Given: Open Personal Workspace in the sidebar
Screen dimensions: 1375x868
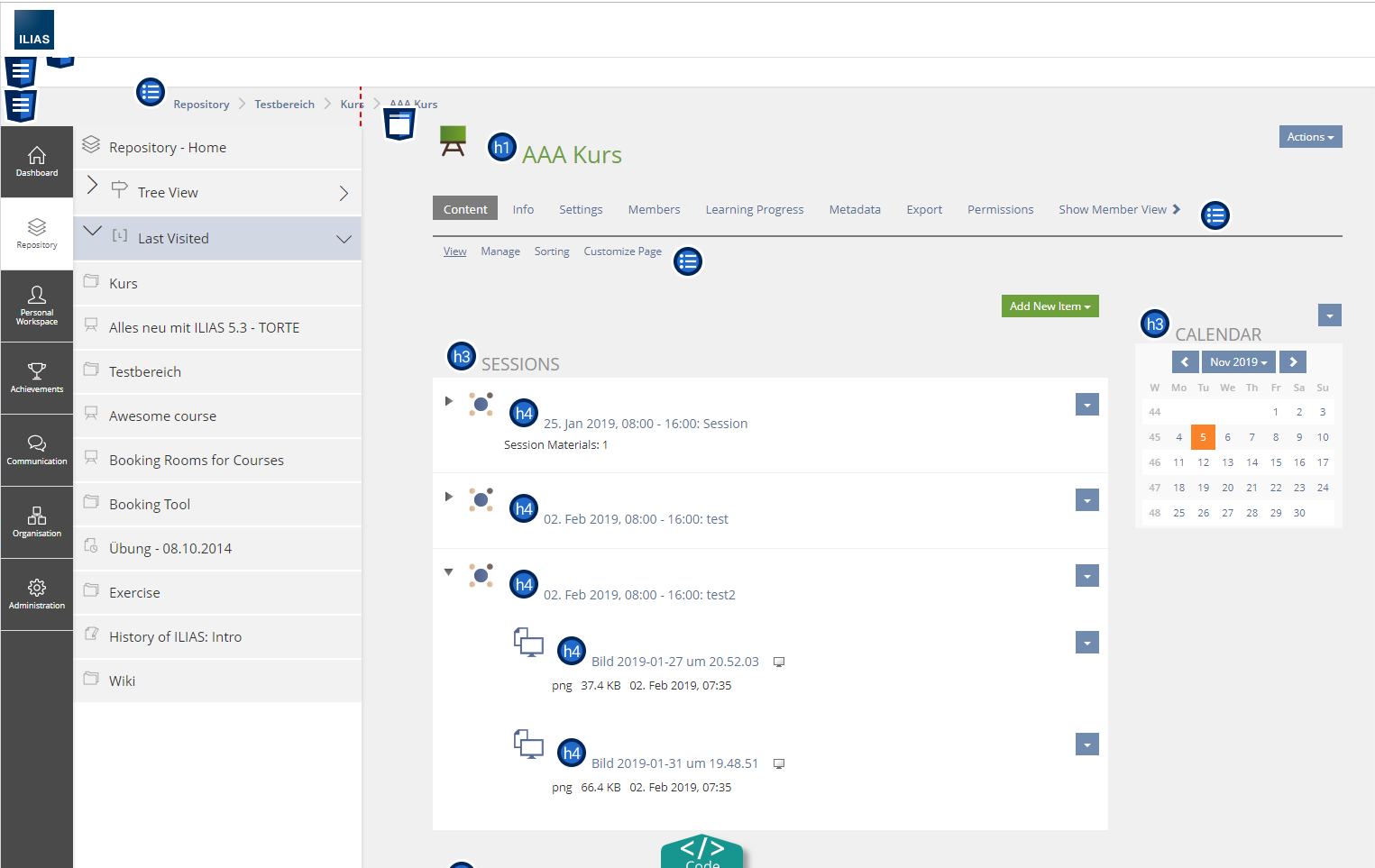Looking at the screenshot, I should pyautogui.click(x=37, y=306).
